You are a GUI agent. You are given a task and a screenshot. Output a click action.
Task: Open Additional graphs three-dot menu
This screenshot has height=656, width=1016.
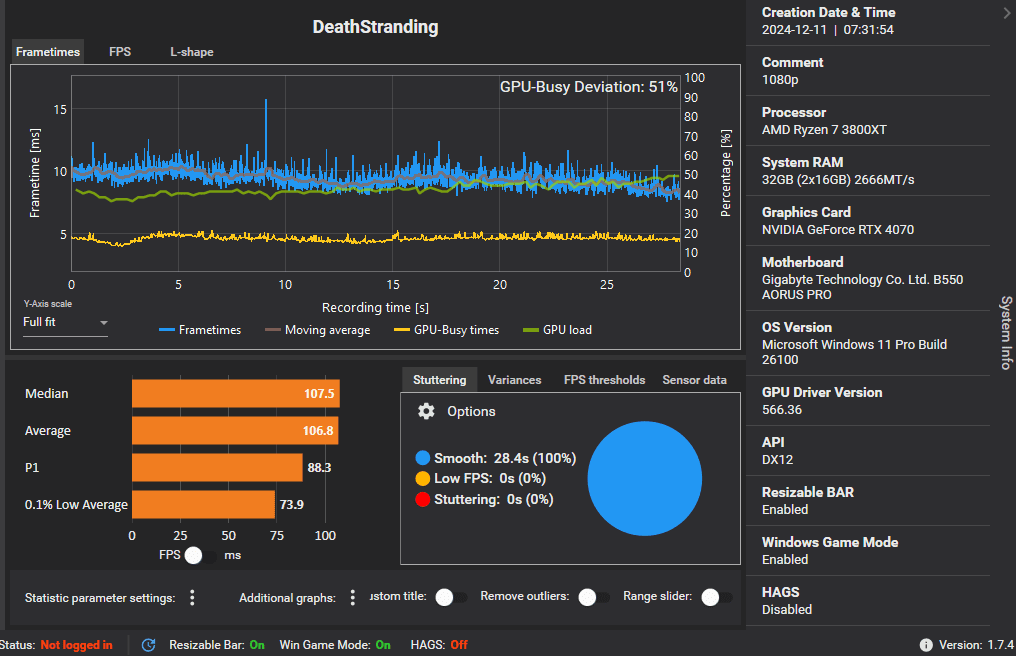[x=352, y=598]
